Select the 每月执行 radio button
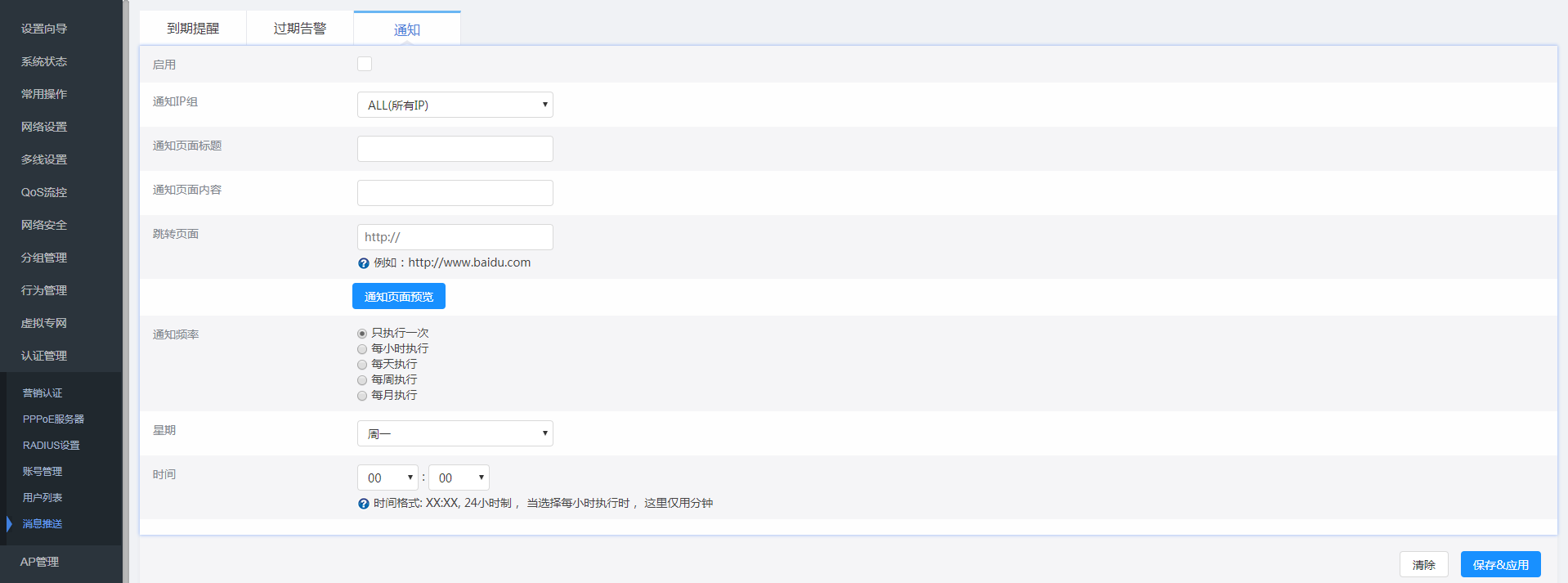Image resolution: width=1568 pixels, height=583 pixels. (362, 396)
